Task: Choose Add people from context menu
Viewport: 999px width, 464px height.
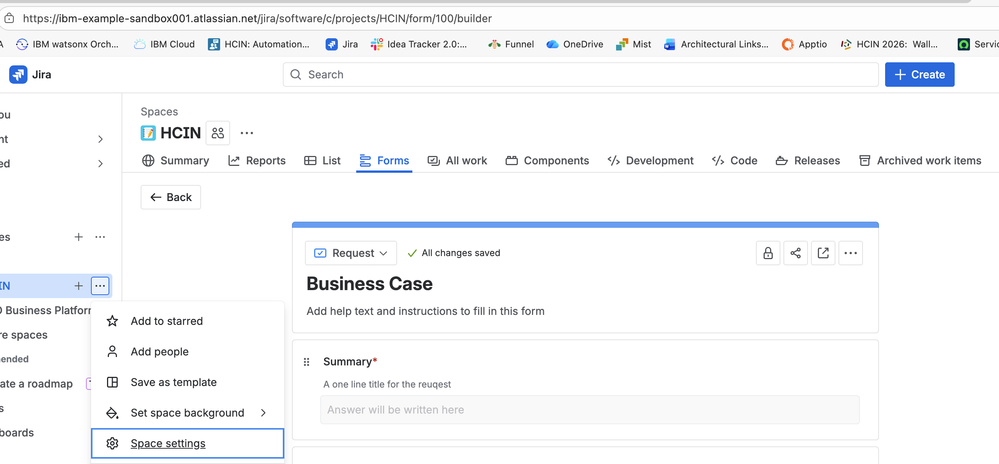Action: point(187,352)
